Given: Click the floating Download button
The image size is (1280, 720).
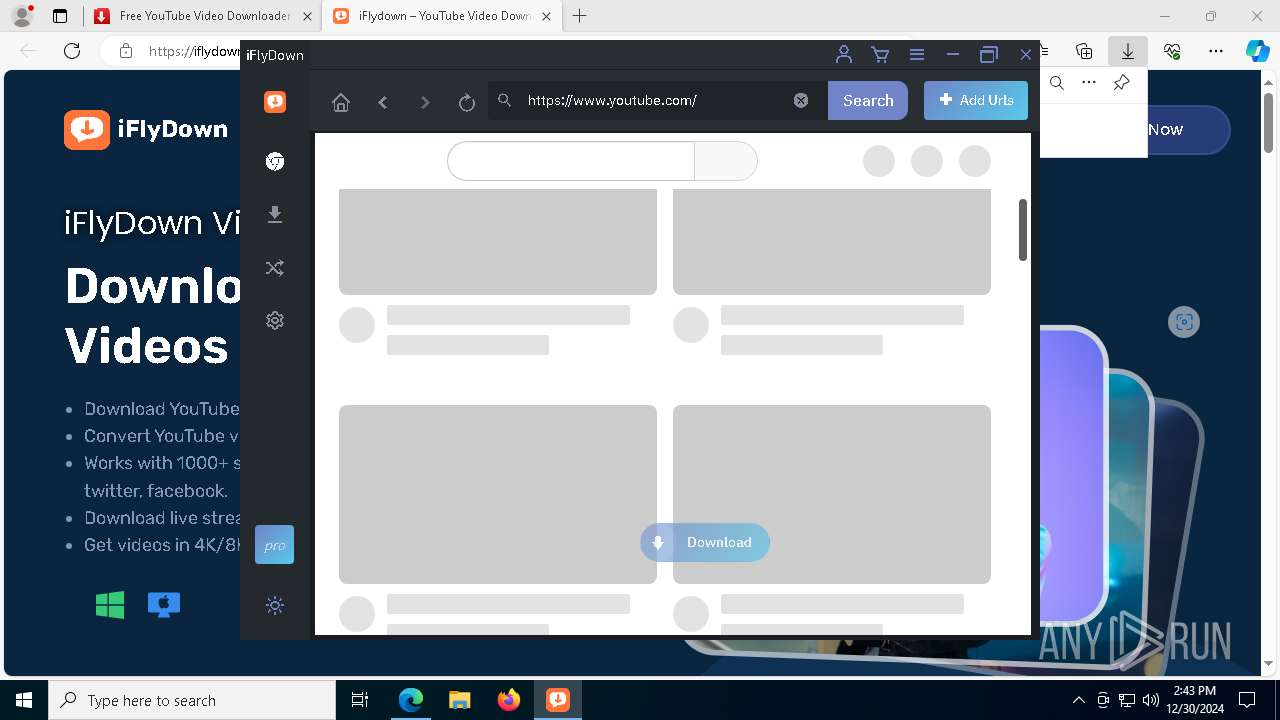Looking at the screenshot, I should pyautogui.click(x=705, y=542).
